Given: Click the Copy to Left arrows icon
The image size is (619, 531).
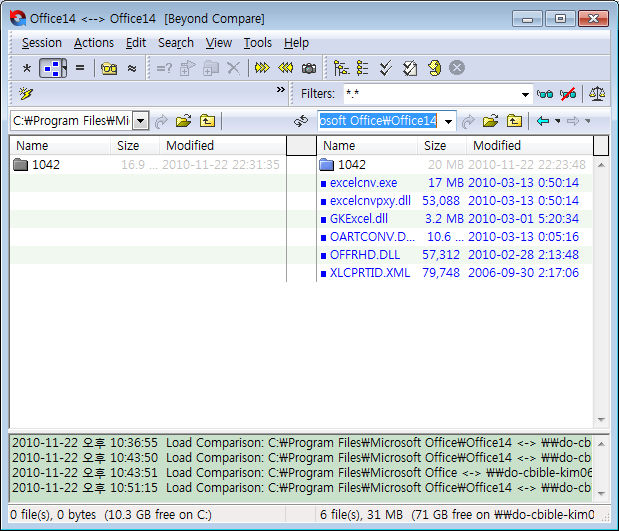Looking at the screenshot, I should click(285, 68).
